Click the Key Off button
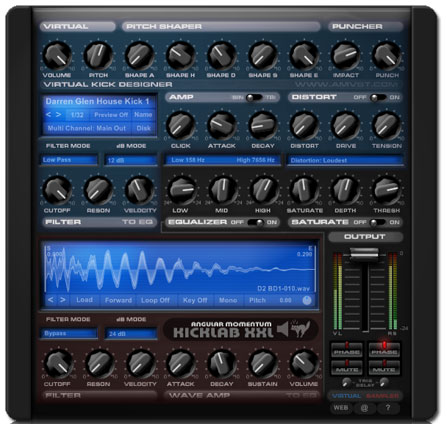The width and height of the screenshot is (447, 424). pyautogui.click(x=195, y=300)
